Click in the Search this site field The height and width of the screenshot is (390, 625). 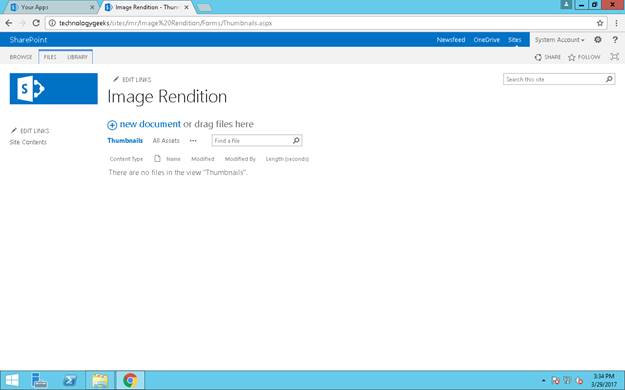pyautogui.click(x=554, y=79)
